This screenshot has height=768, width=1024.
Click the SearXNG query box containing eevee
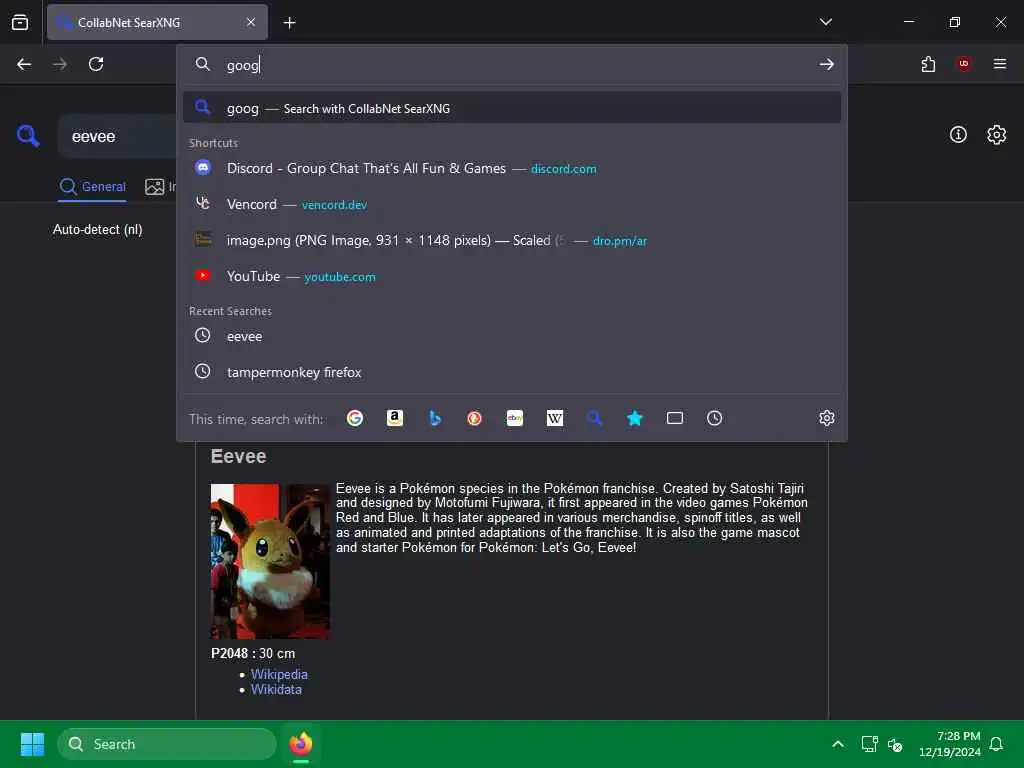tap(118, 136)
